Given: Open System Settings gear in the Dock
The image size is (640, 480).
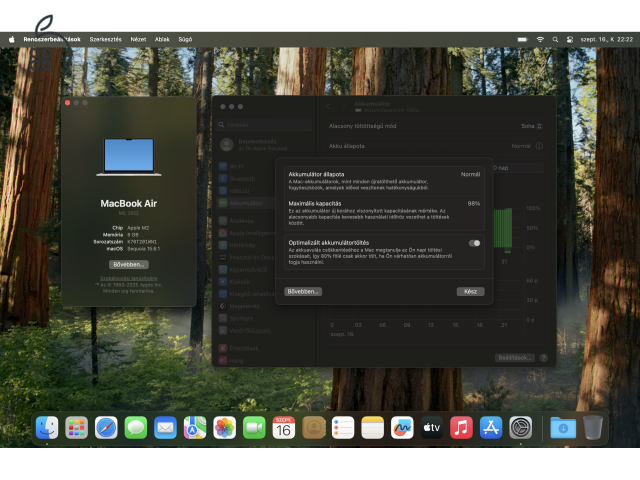Looking at the screenshot, I should (520, 427).
